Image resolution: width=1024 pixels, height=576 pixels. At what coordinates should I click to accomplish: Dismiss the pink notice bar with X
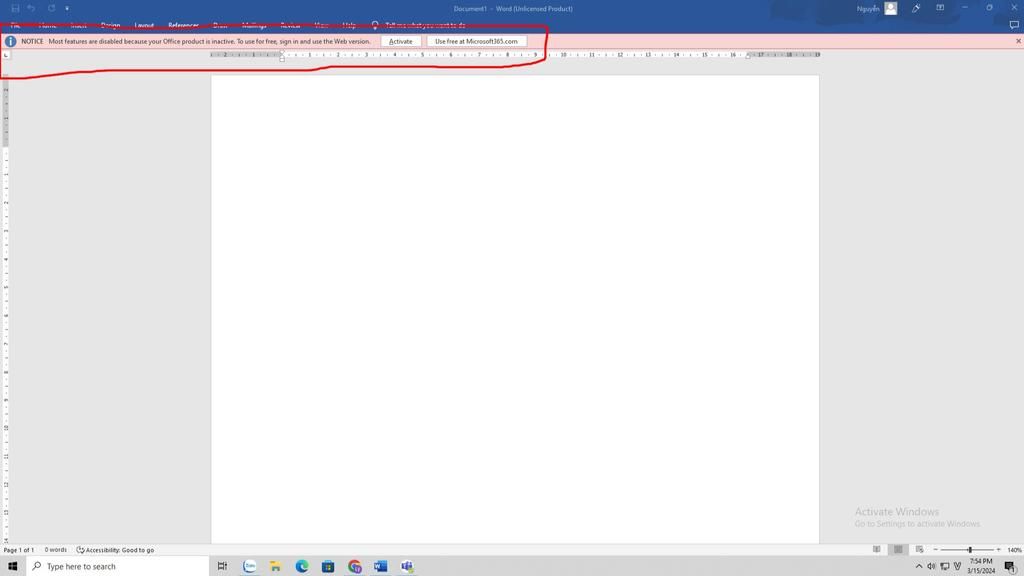[x=1018, y=41]
